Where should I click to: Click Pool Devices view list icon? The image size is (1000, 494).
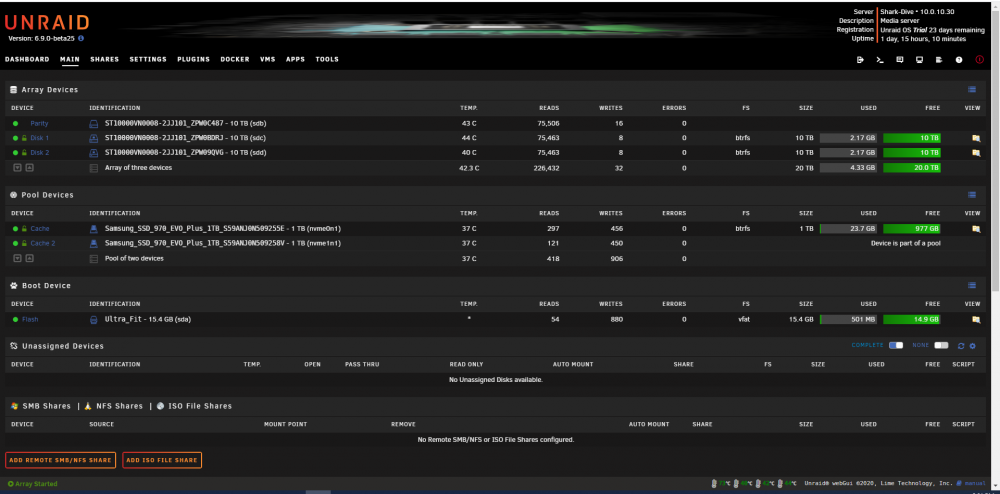972,195
